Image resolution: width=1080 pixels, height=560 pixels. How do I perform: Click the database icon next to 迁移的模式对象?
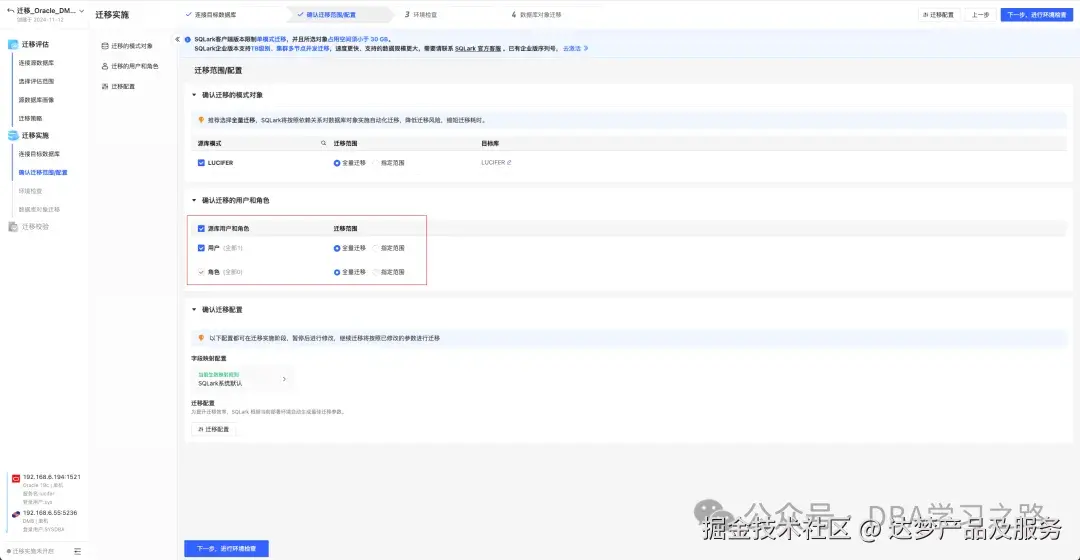[105, 46]
